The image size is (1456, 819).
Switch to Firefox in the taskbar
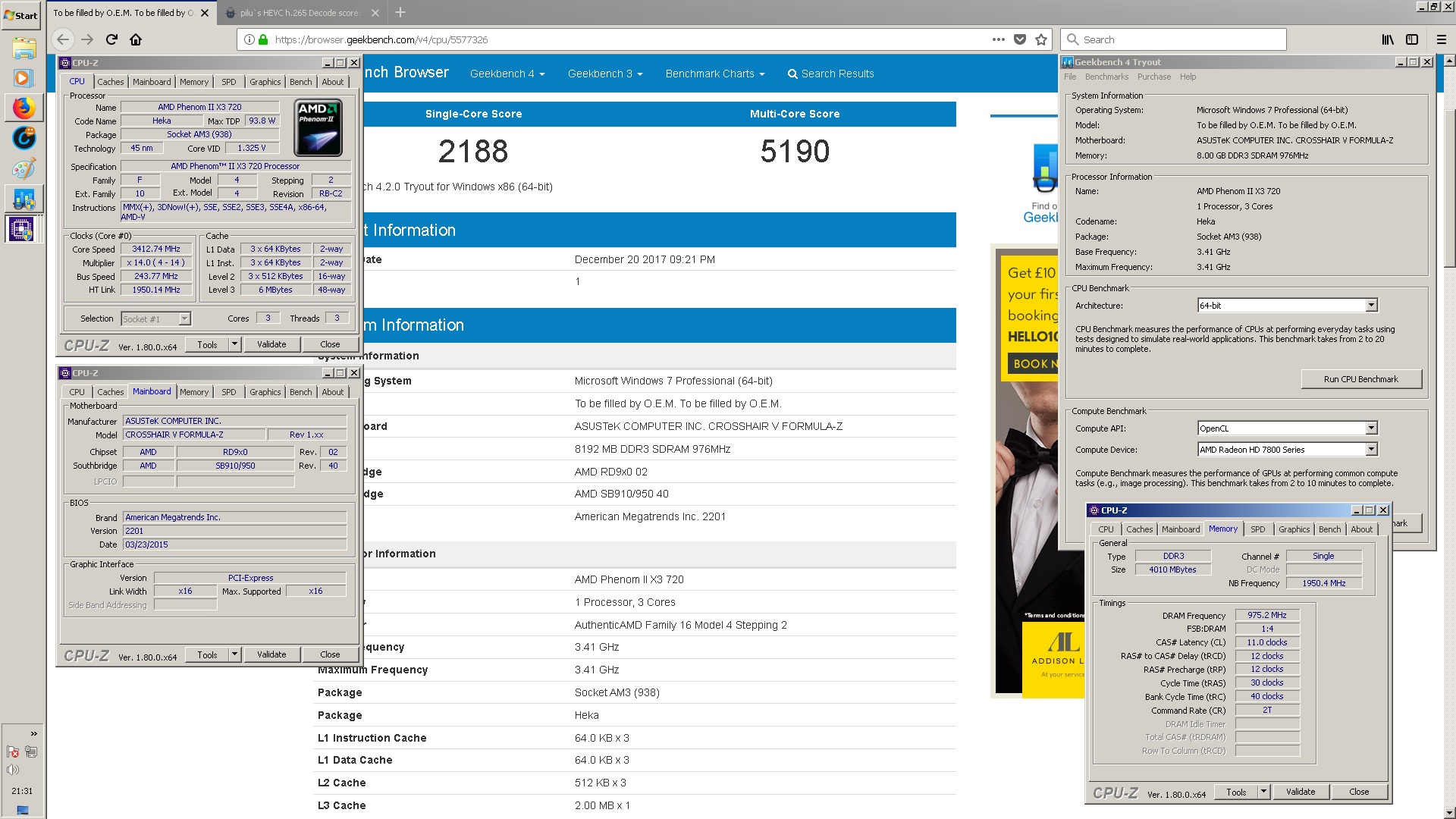(24, 108)
